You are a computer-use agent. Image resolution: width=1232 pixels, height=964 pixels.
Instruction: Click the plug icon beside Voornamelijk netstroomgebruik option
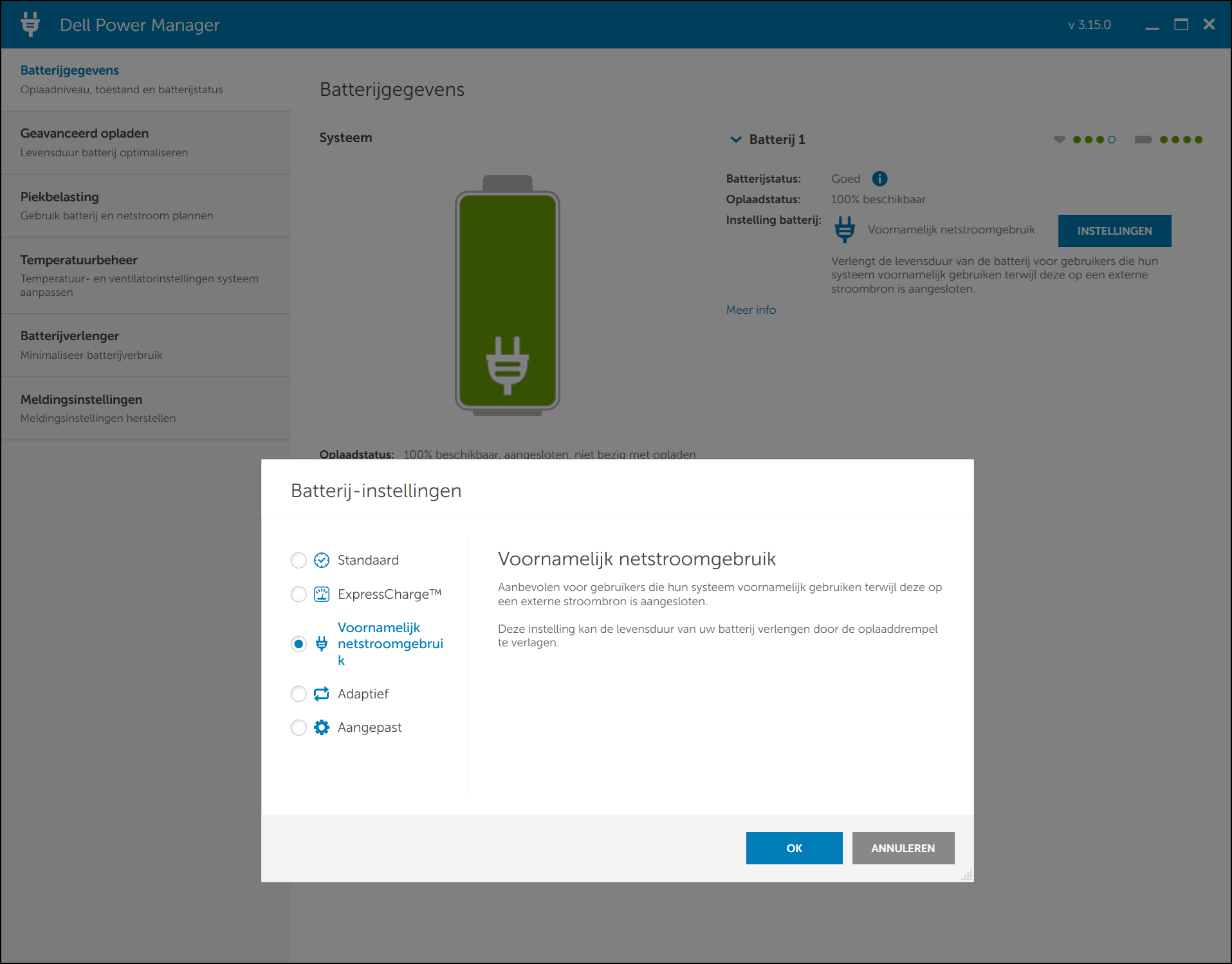(x=322, y=644)
